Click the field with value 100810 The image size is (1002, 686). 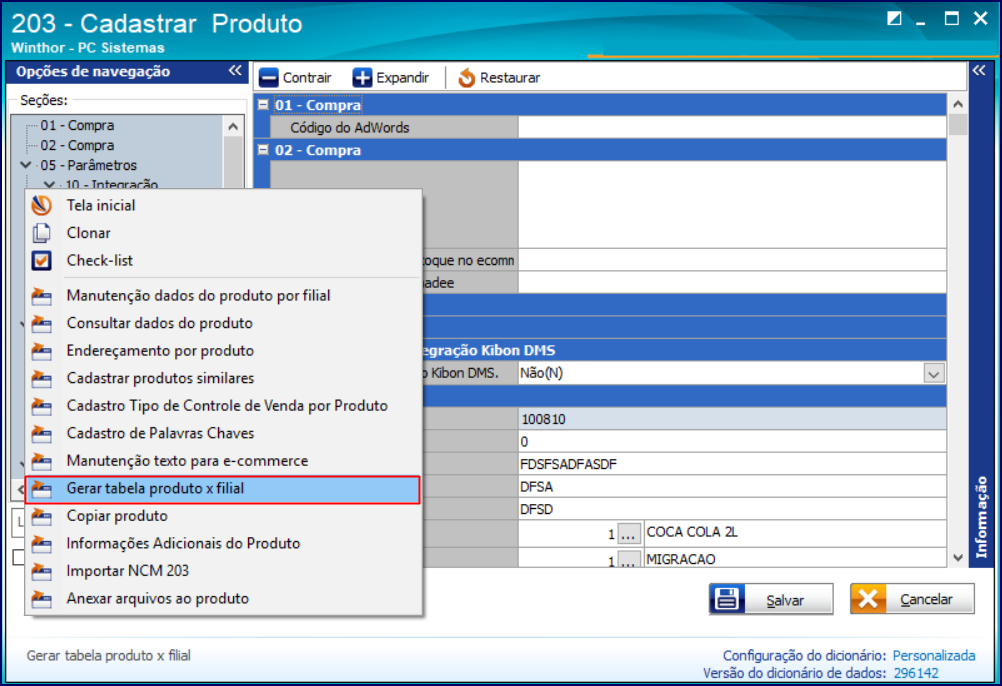(732, 419)
